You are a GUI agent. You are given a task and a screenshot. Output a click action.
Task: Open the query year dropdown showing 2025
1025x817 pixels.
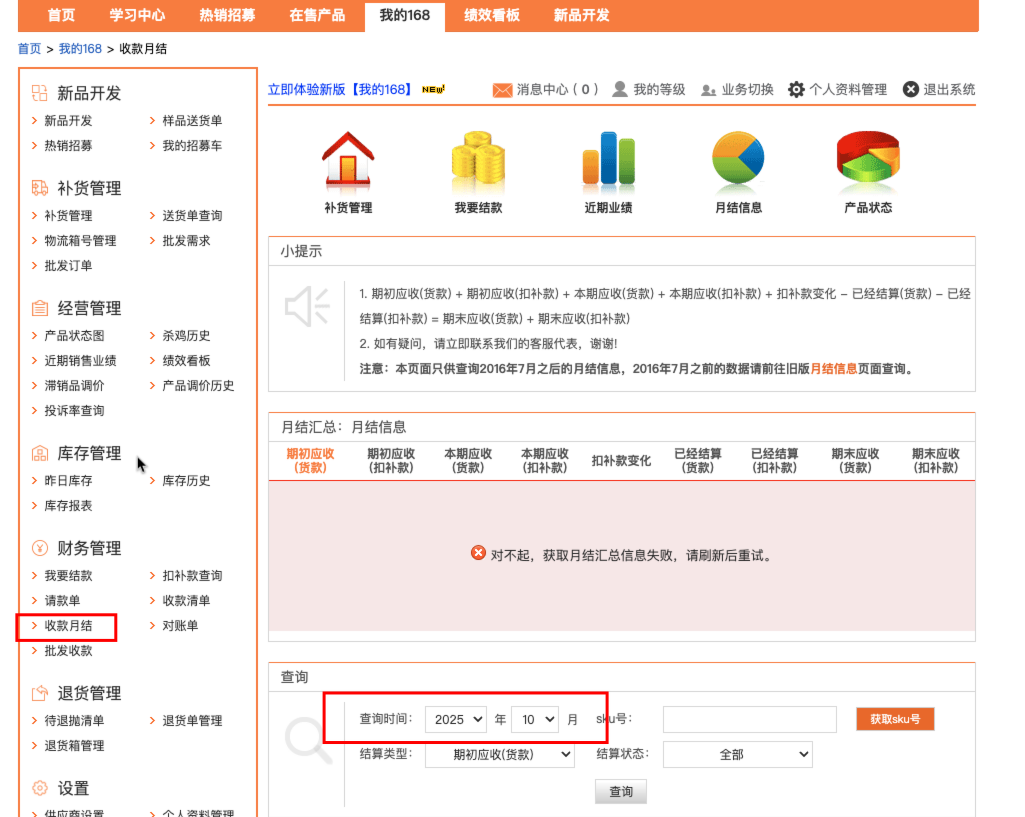[455, 719]
